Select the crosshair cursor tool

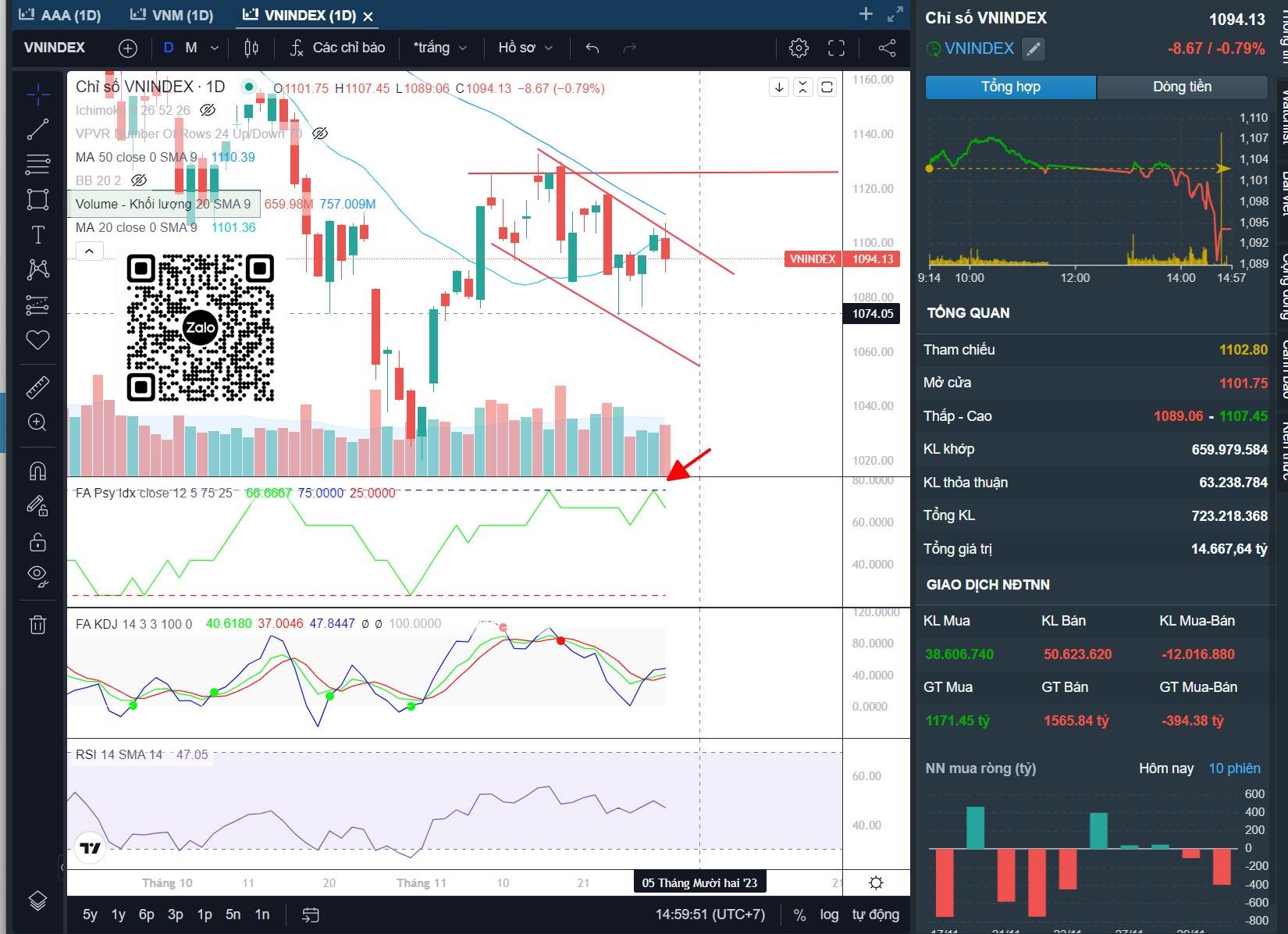[37, 94]
